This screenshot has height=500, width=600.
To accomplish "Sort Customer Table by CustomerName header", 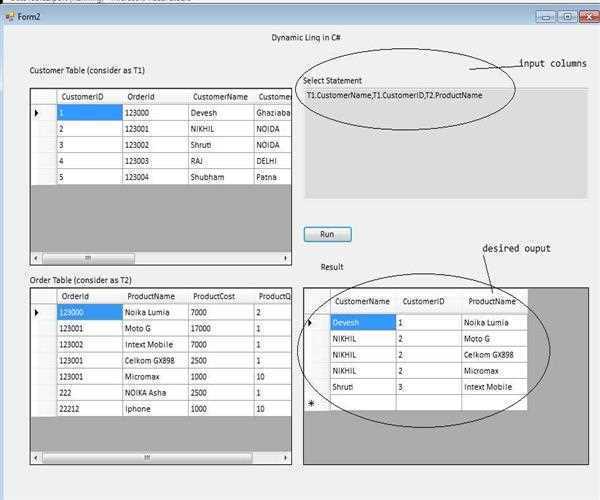I will point(220,97).
